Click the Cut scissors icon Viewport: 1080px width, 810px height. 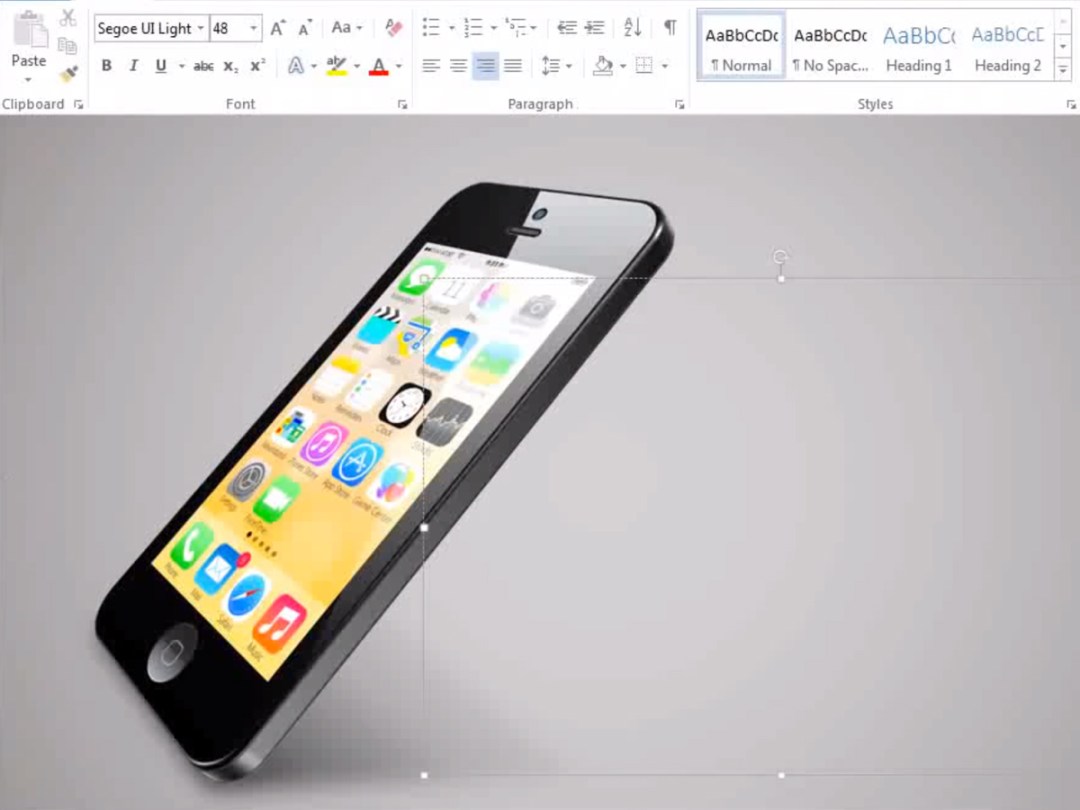pyautogui.click(x=68, y=18)
